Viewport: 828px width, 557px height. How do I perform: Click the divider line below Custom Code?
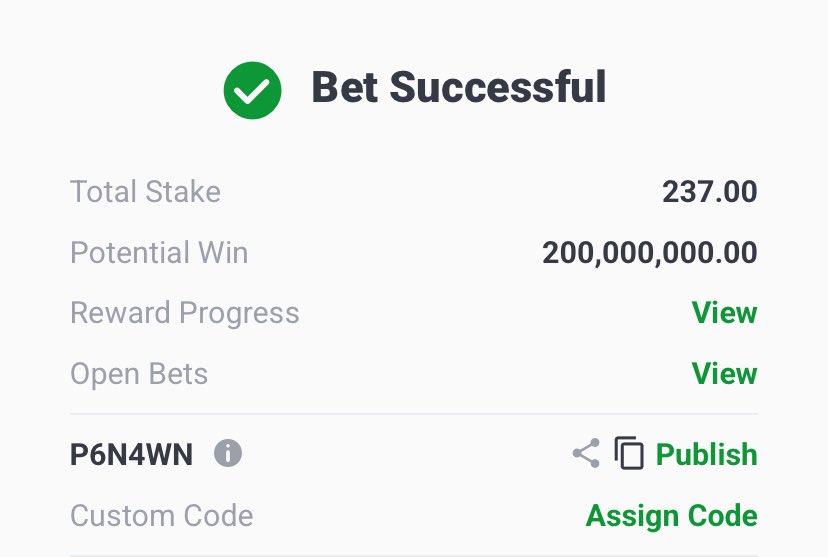(414, 555)
